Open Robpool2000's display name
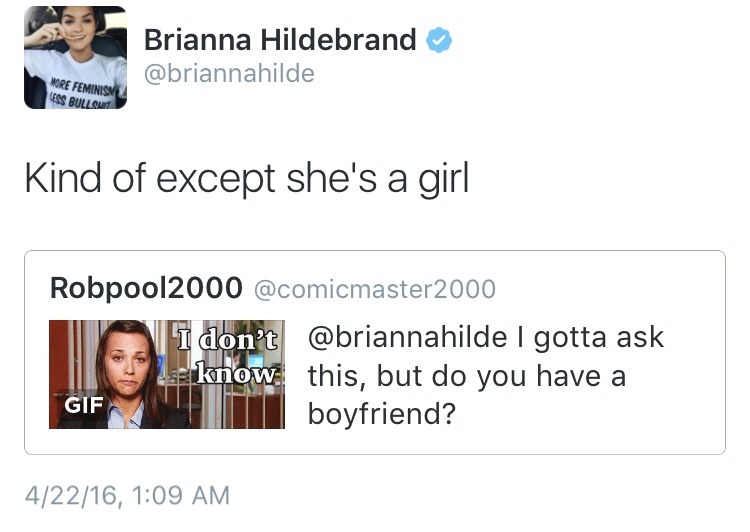Screen dimensions: 750x532 (146, 289)
